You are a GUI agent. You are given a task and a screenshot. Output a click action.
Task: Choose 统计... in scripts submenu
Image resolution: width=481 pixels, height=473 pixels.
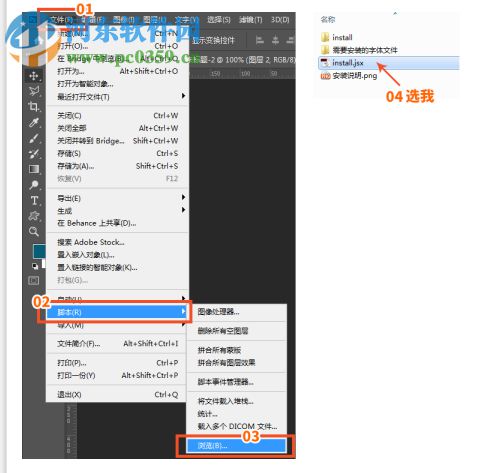coord(237,414)
